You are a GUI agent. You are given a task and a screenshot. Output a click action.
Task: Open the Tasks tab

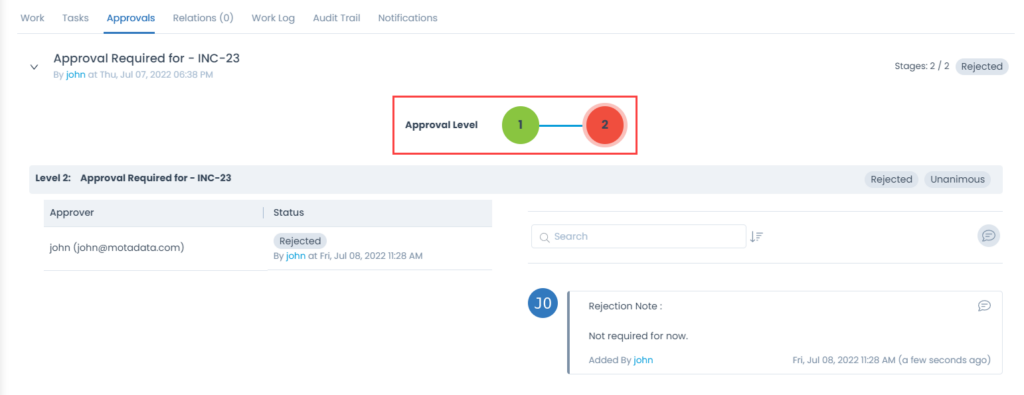[x=75, y=18]
